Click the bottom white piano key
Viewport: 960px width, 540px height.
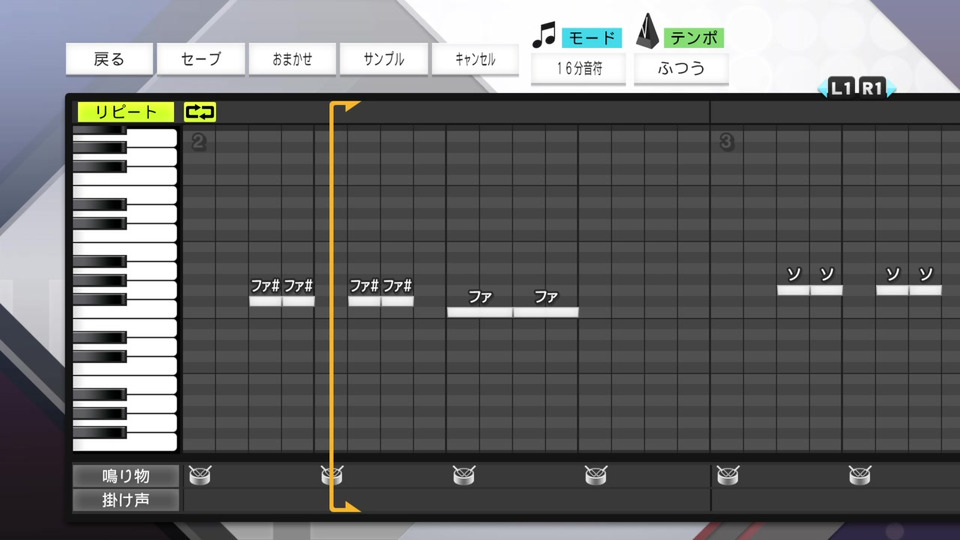pos(125,443)
